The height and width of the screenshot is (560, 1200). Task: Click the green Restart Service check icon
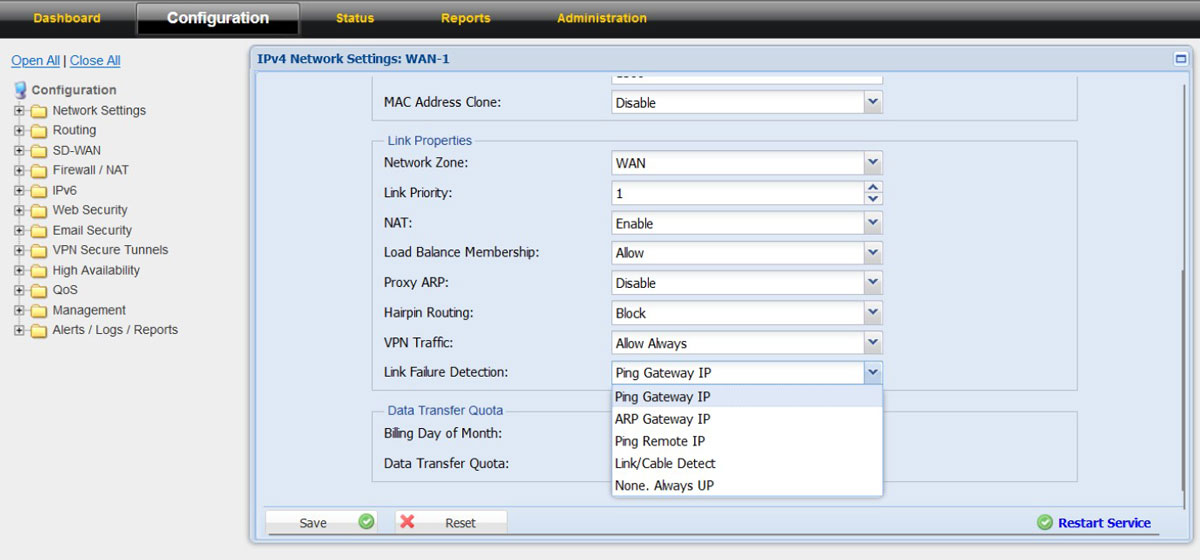point(1044,523)
